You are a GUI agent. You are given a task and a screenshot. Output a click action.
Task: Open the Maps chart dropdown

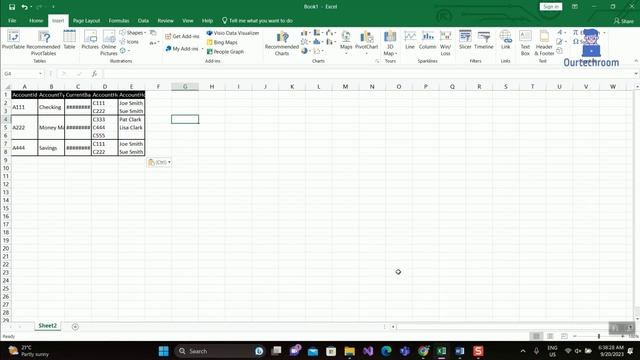(346, 42)
